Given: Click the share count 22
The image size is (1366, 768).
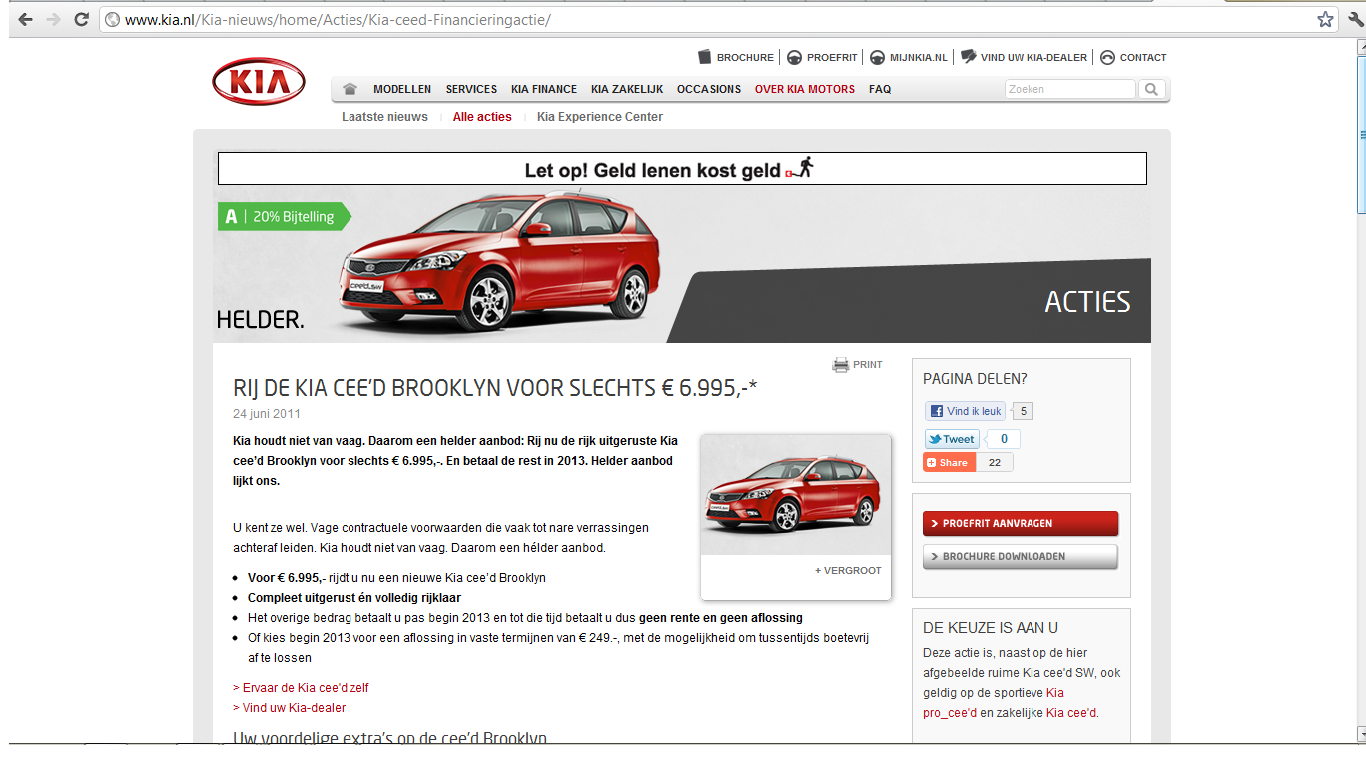Looking at the screenshot, I should click(x=994, y=462).
